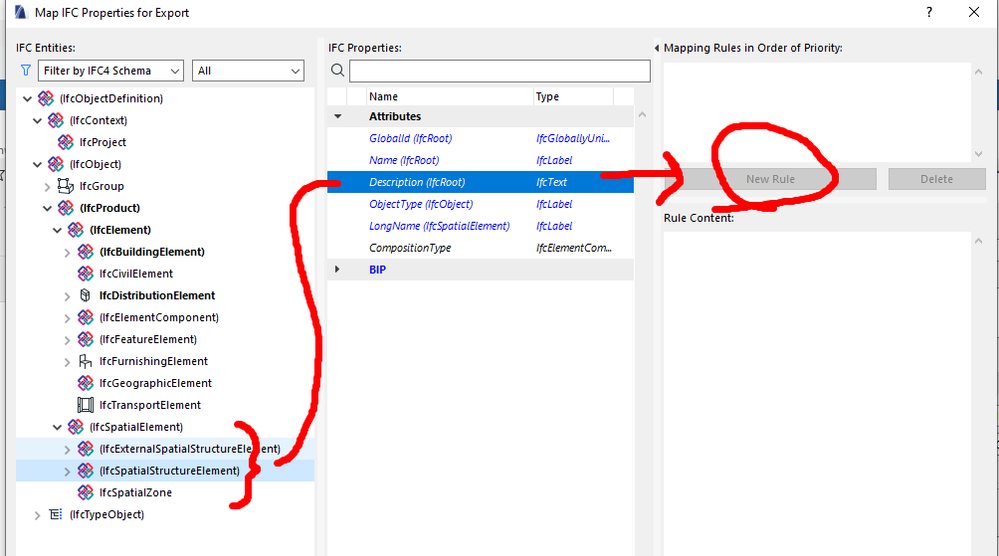The width and height of the screenshot is (999, 556).
Task: Click the (IfcElementComponent) entity icon
Action: pyautogui.click(x=85, y=317)
